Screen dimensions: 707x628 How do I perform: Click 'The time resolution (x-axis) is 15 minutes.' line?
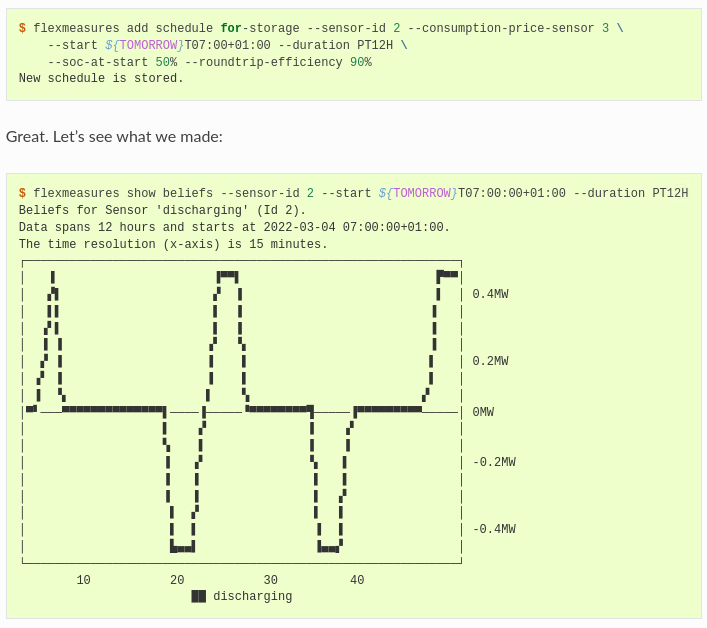173,244
